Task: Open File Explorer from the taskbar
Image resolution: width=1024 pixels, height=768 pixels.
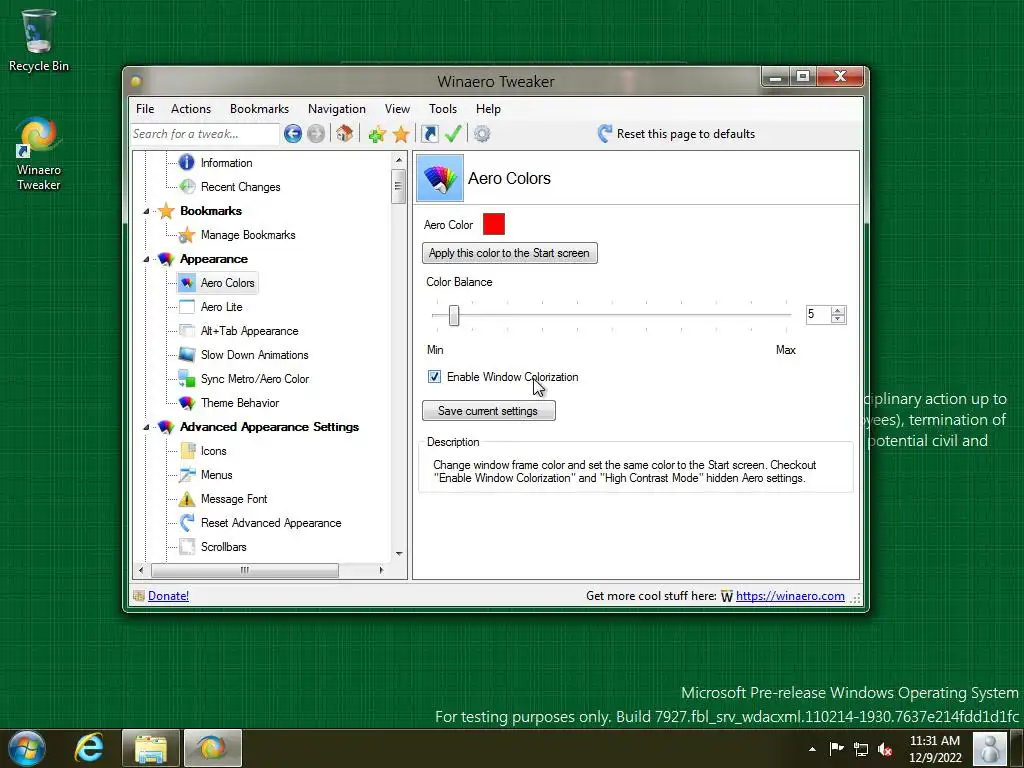Action: pyautogui.click(x=150, y=748)
